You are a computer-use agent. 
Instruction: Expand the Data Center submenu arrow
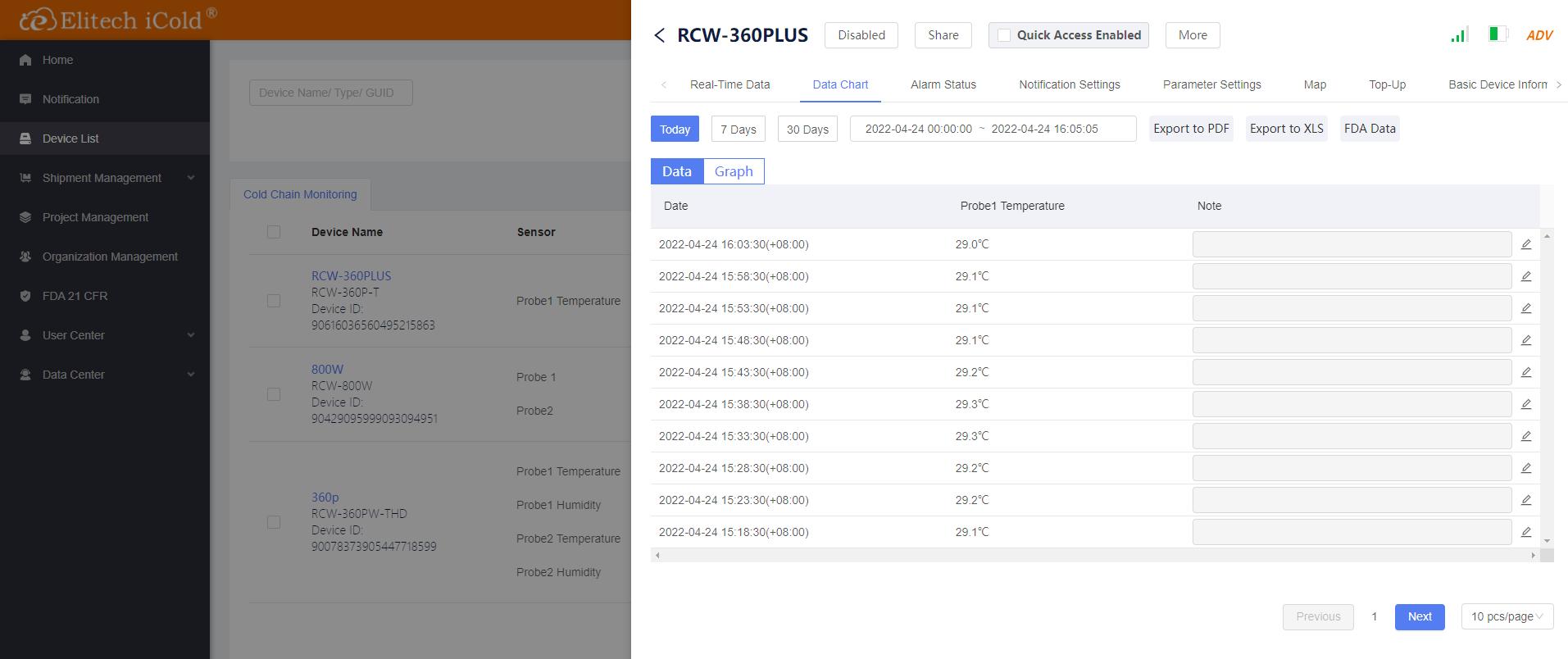point(191,375)
